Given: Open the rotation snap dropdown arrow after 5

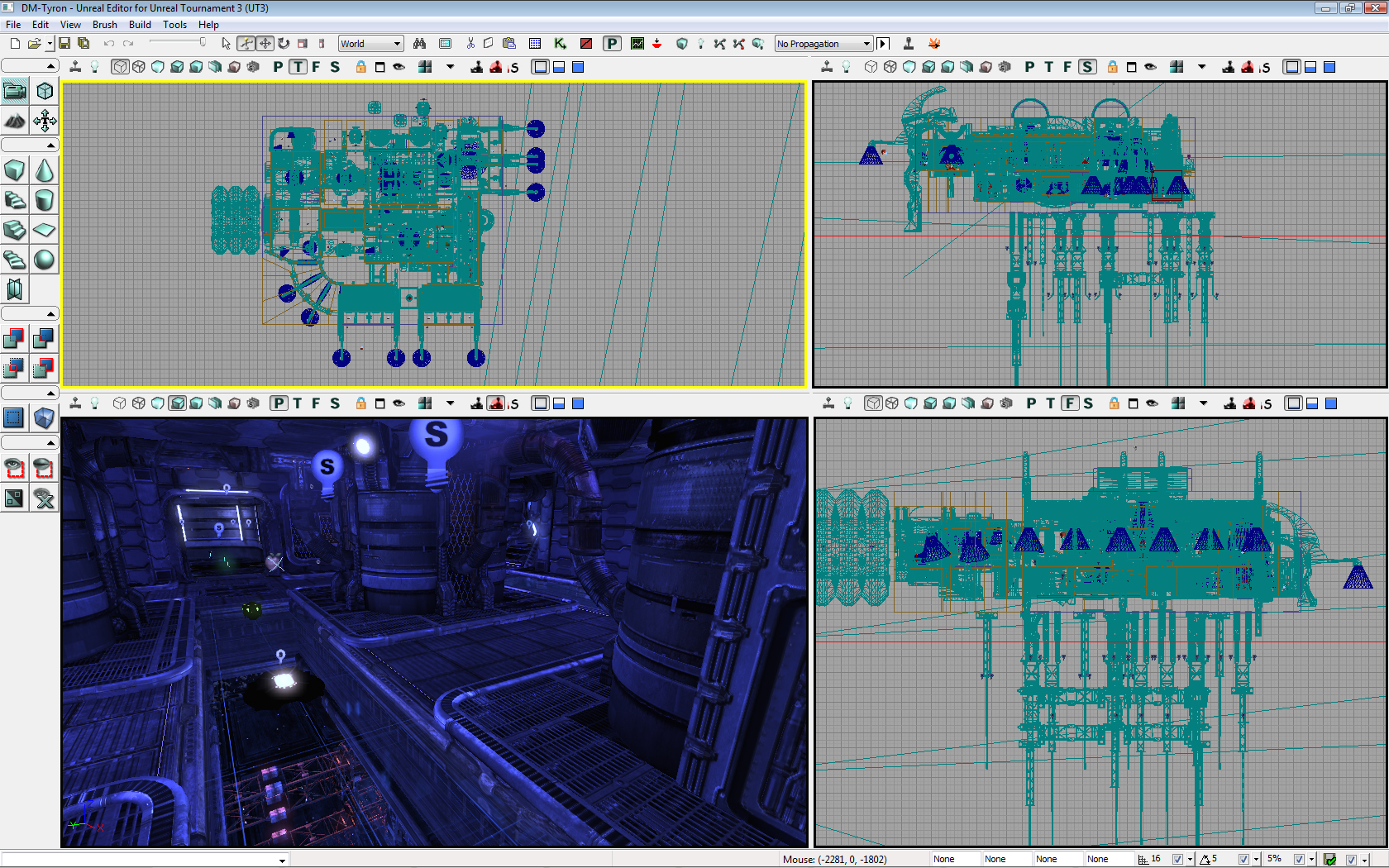Looking at the screenshot, I should pyautogui.click(x=1256, y=859).
